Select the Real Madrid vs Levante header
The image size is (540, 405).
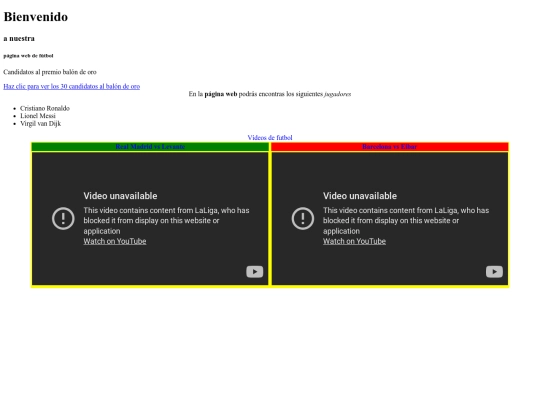(x=150, y=147)
